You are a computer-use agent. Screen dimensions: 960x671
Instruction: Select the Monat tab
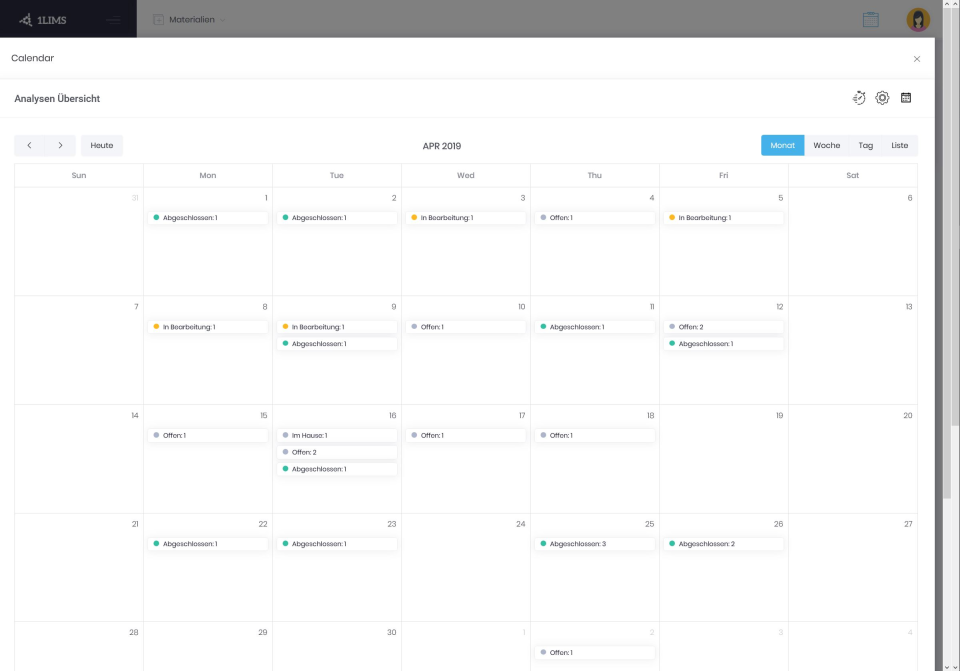point(783,145)
